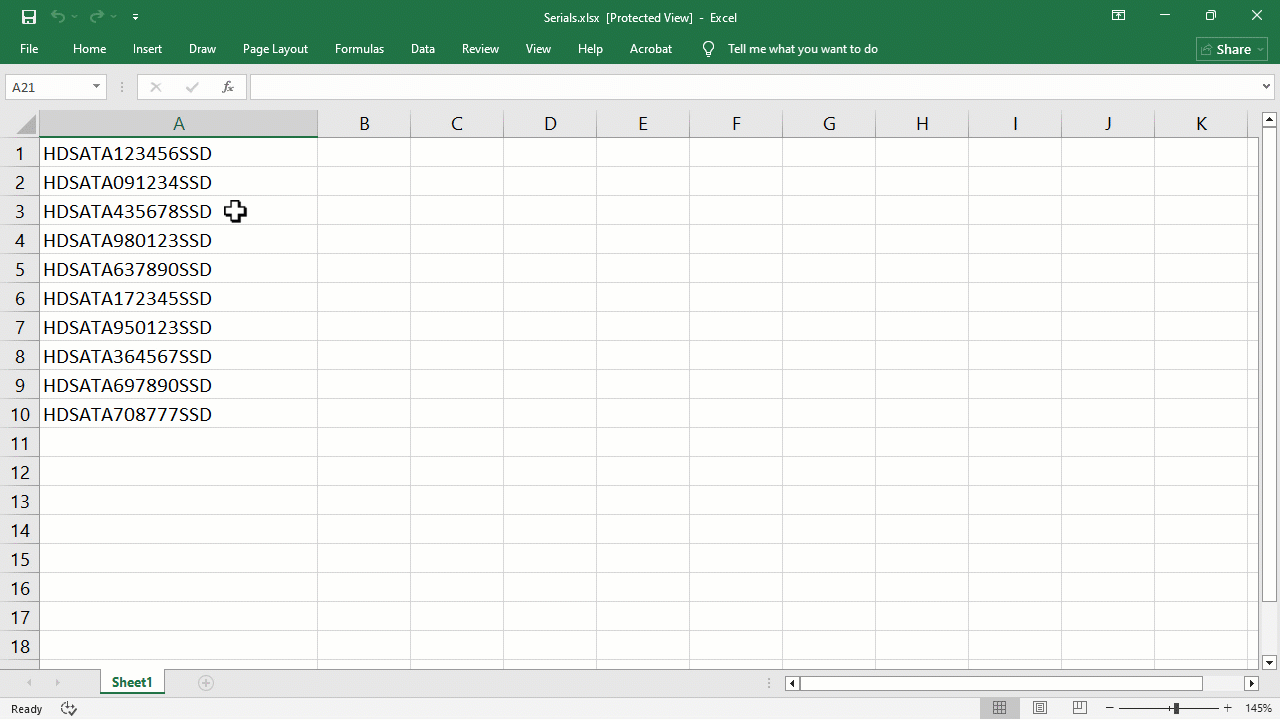
Task: Select column A header
Action: coord(178,124)
